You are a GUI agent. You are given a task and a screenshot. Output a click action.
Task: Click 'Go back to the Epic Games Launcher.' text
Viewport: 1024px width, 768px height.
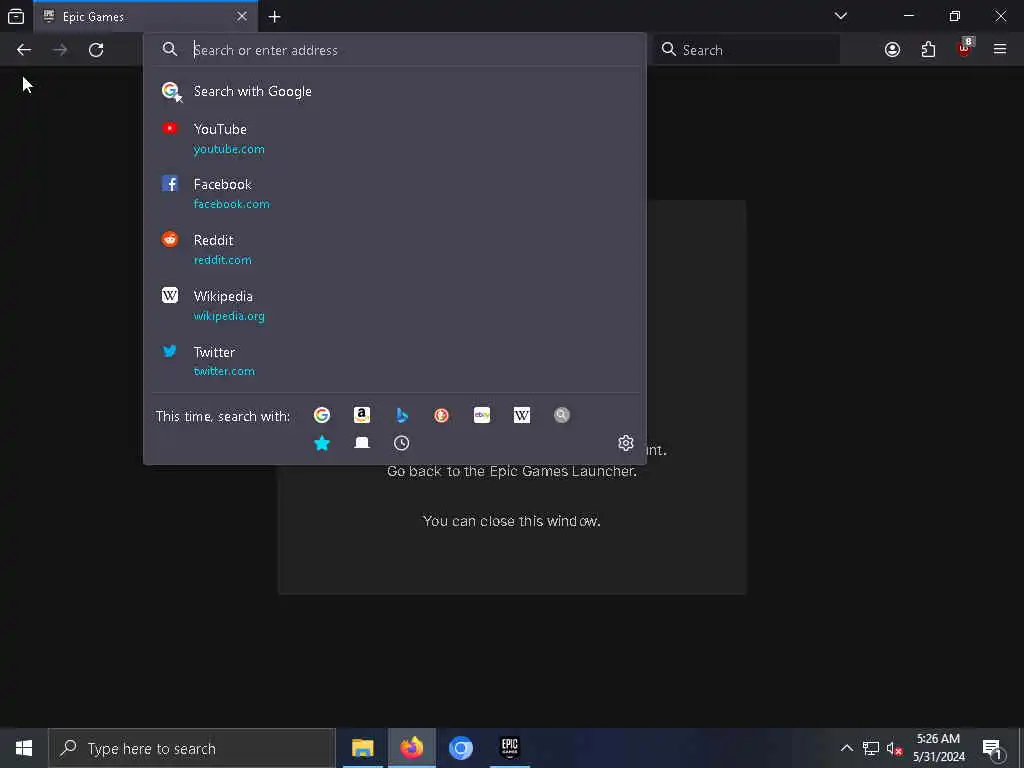(511, 472)
